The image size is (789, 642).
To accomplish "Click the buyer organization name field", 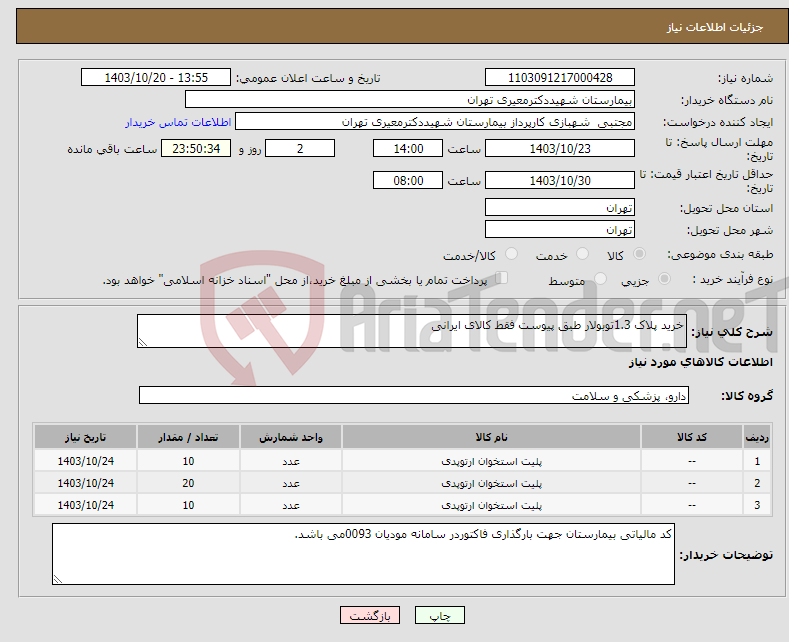I will pyautogui.click(x=410, y=100).
